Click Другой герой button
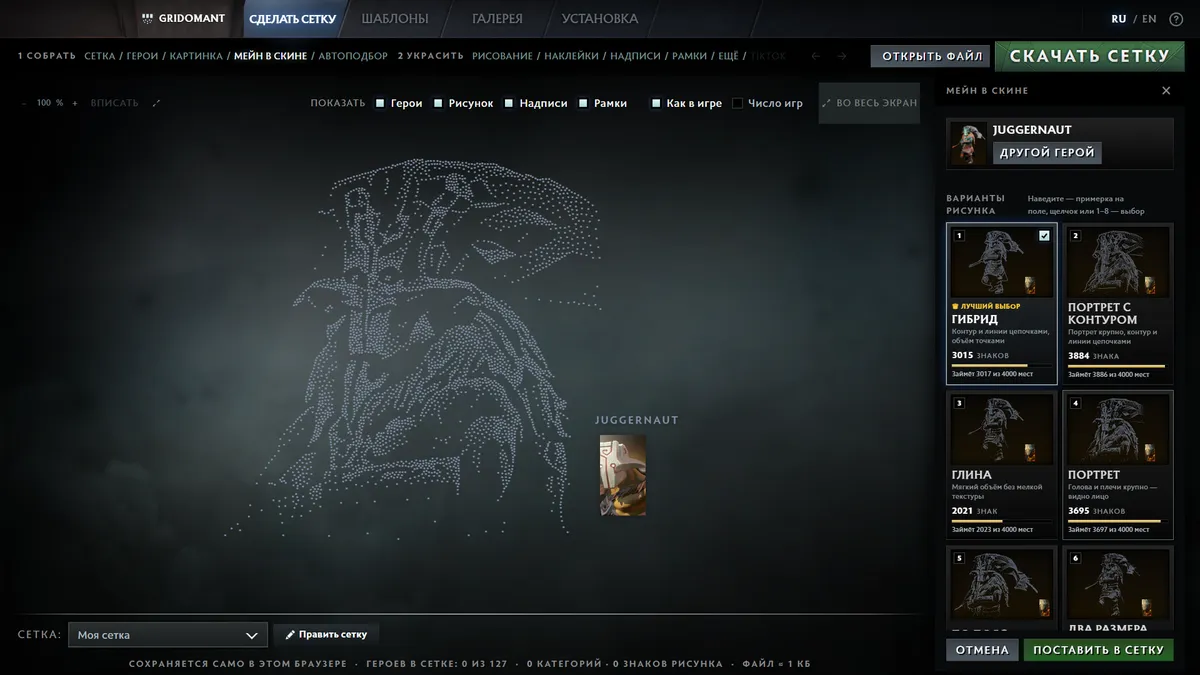This screenshot has height=675, width=1200. point(1047,153)
